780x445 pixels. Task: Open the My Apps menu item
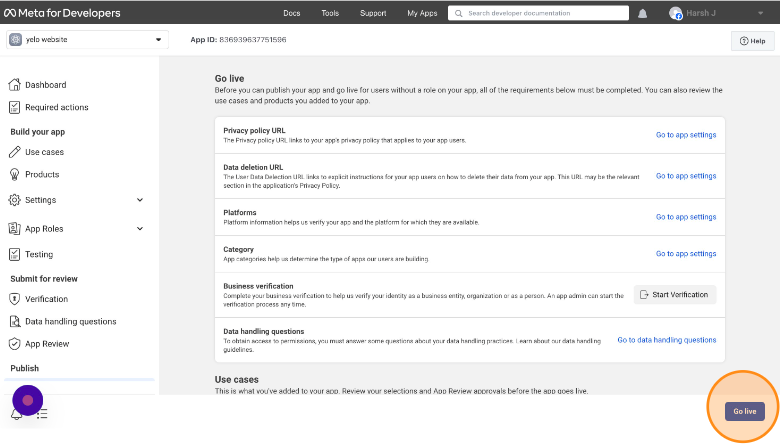(421, 14)
